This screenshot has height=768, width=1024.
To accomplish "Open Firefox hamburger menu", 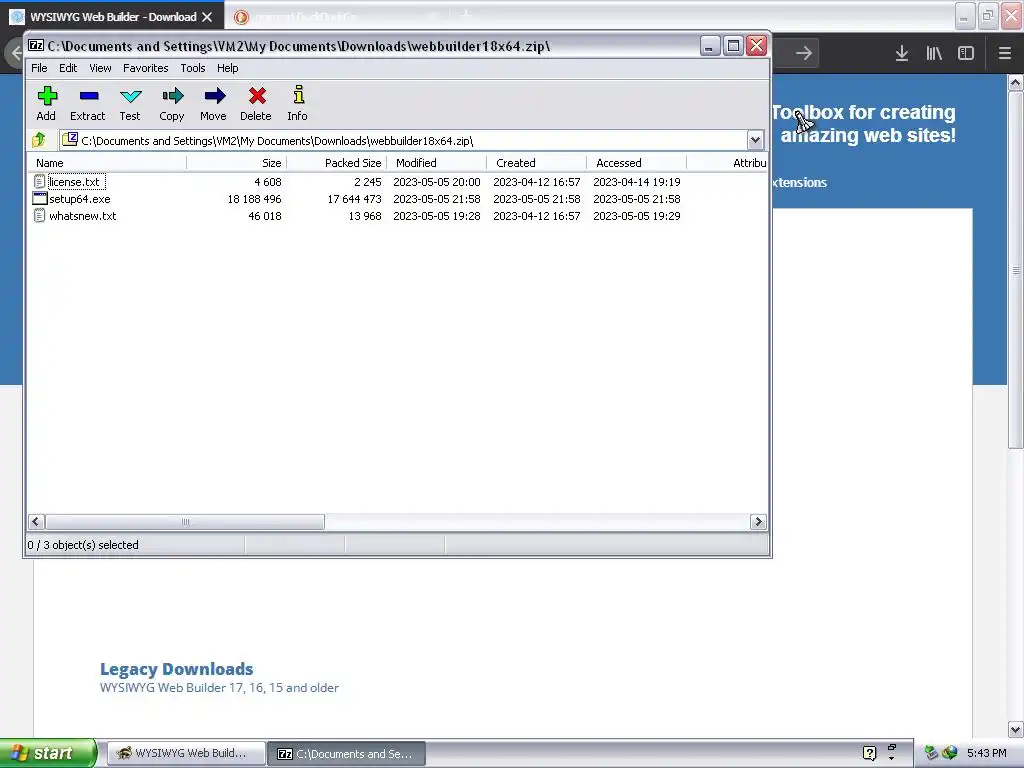I will (1005, 54).
